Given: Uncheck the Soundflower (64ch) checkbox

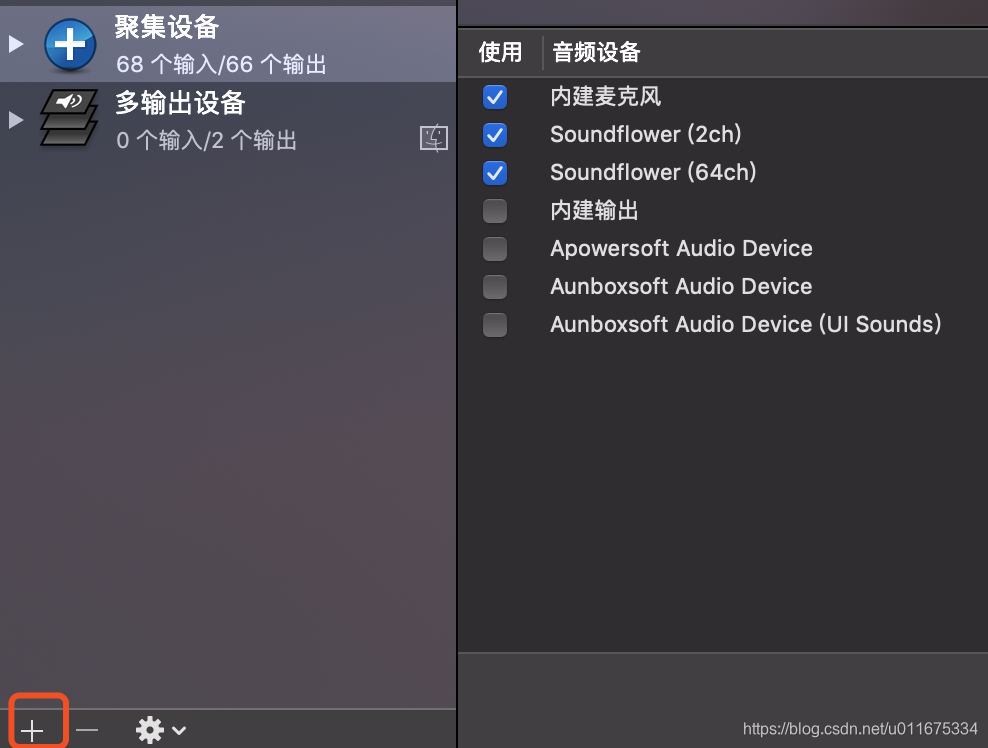Looking at the screenshot, I should (495, 173).
